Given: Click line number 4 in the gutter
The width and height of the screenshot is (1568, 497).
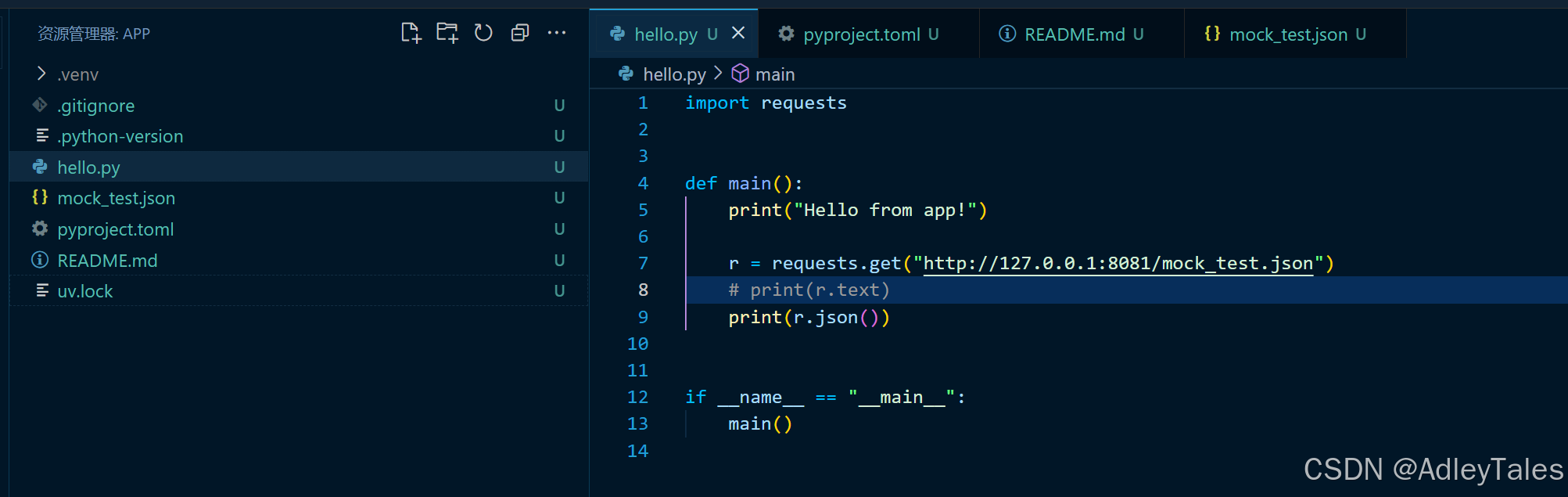Looking at the screenshot, I should 643,183.
